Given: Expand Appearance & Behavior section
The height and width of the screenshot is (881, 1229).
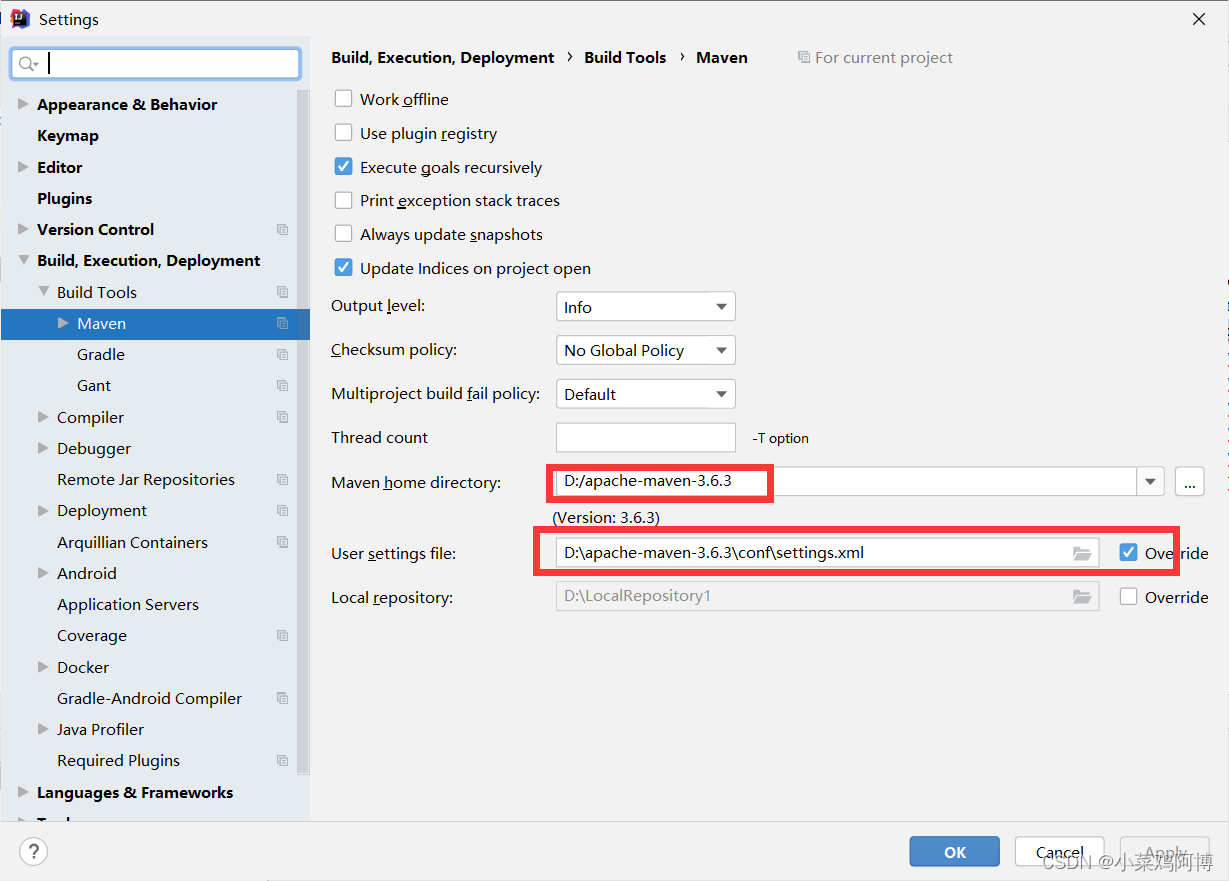Looking at the screenshot, I should (23, 104).
